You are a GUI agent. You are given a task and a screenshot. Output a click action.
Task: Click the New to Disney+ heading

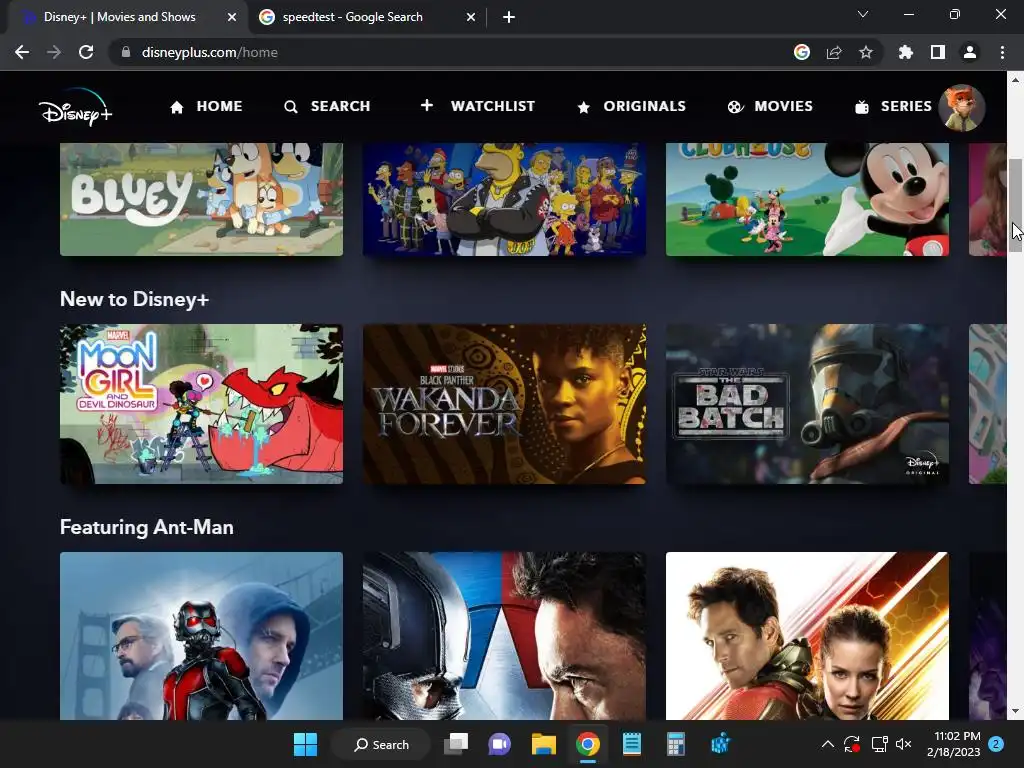click(135, 299)
